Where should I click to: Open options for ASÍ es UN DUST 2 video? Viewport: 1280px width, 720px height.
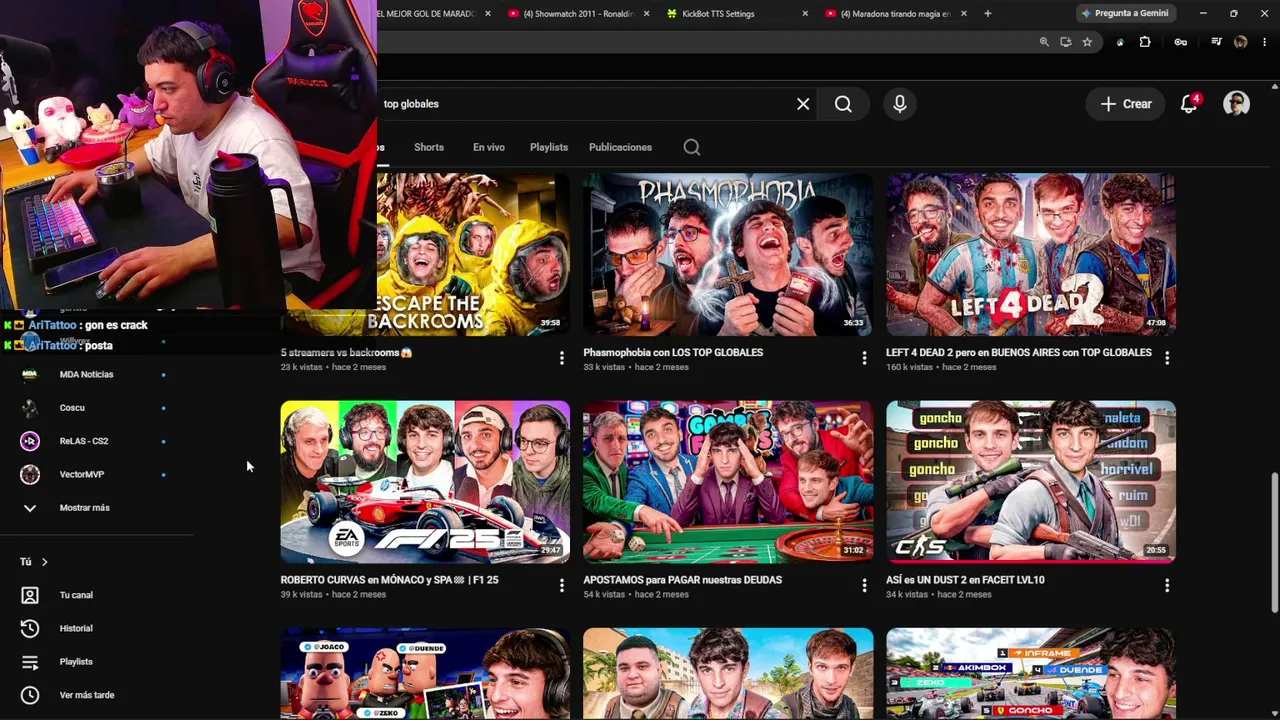1167,585
